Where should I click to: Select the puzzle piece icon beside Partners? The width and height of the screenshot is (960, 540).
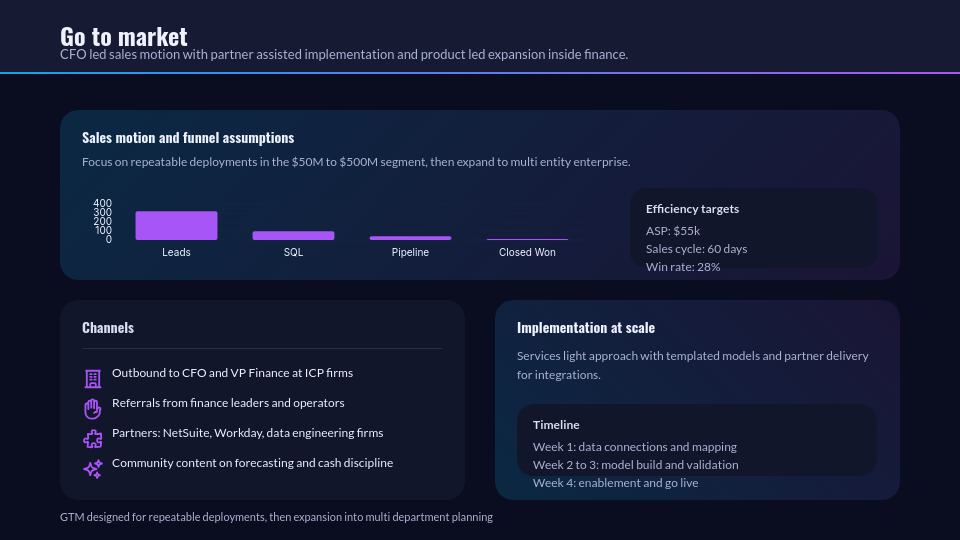pyautogui.click(x=93, y=438)
